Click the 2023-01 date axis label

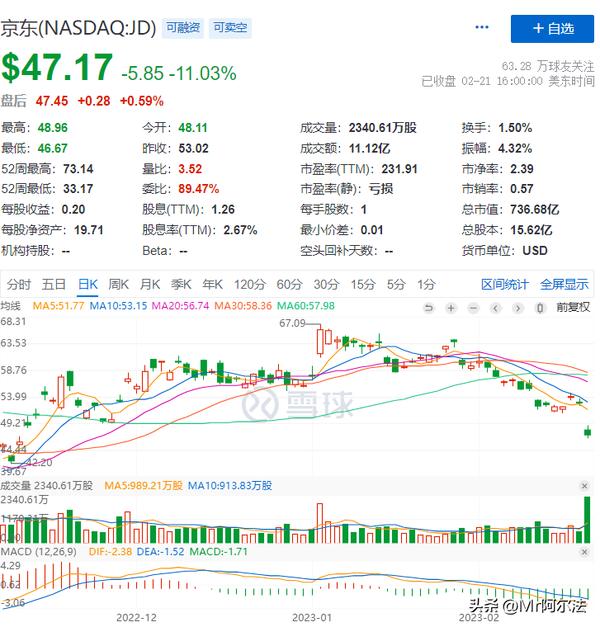point(312,617)
